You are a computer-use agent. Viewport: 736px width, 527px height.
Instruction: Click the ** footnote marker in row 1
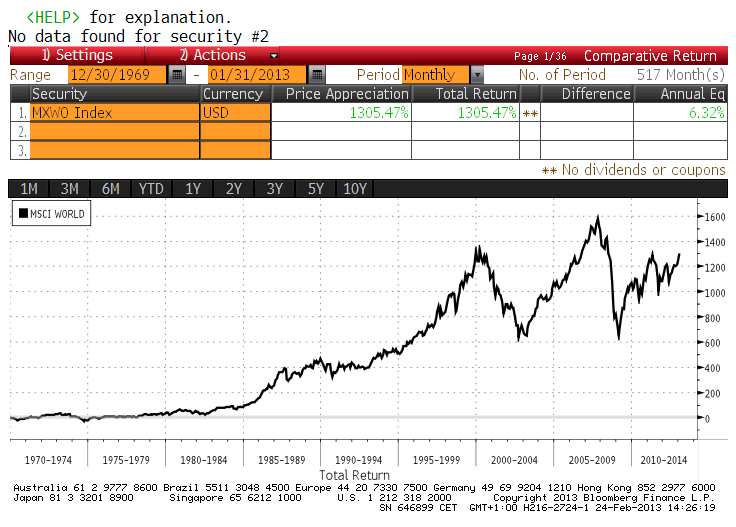530,114
